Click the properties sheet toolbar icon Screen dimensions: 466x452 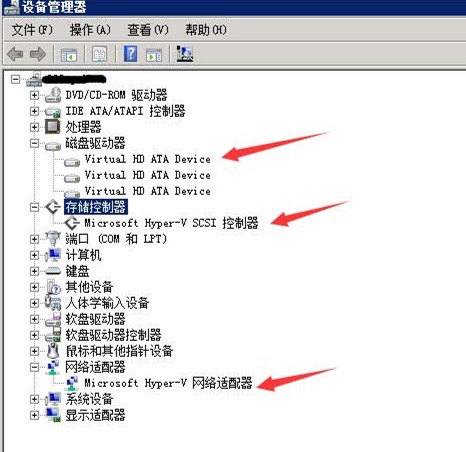pyautogui.click(x=99, y=54)
